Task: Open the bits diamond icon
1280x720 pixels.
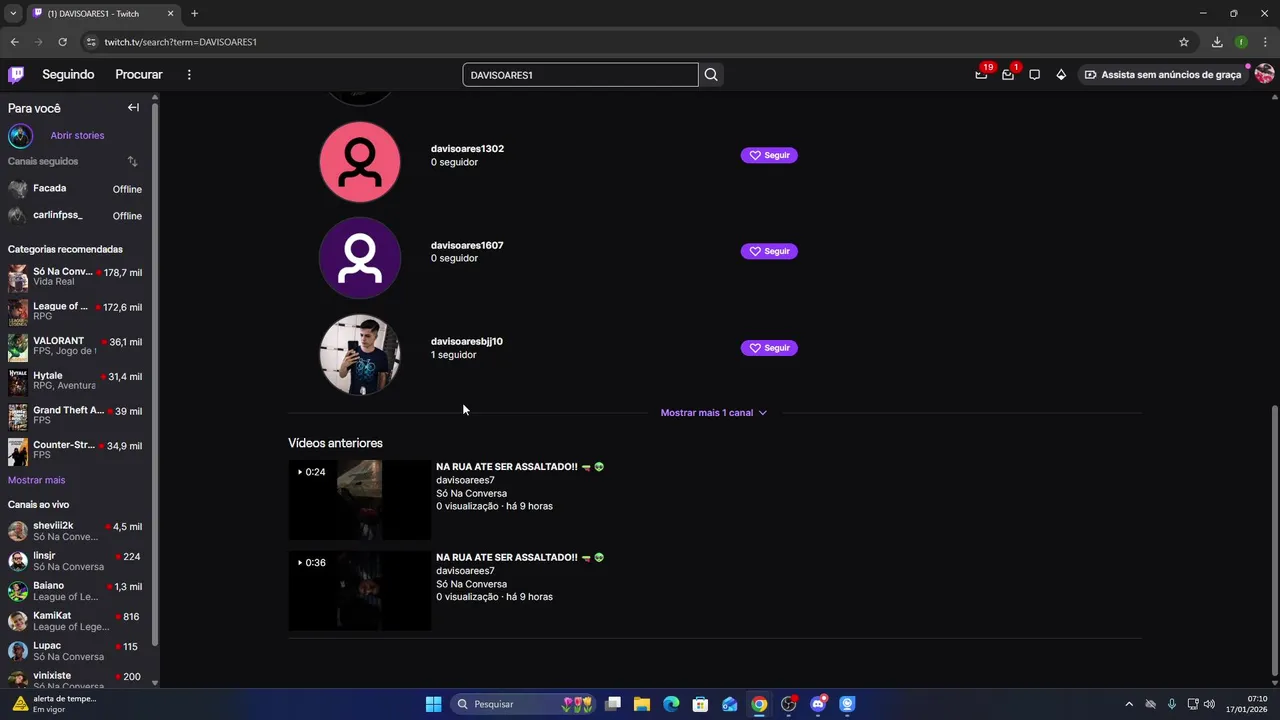Action: pyautogui.click(x=1061, y=75)
